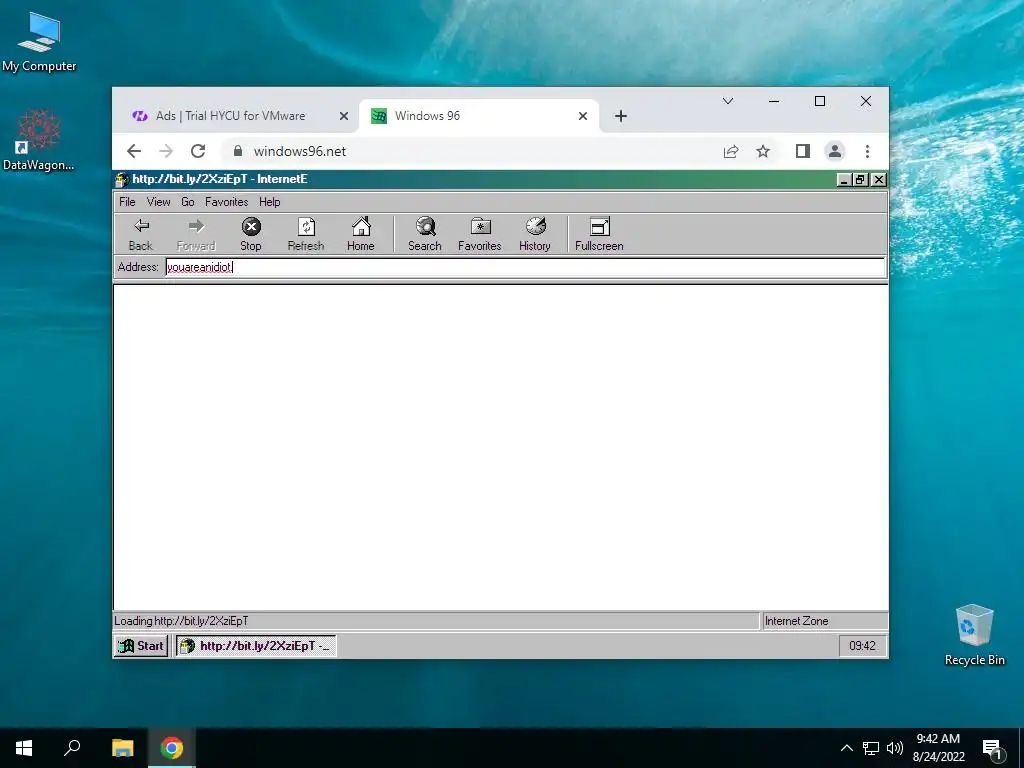Show hidden system tray icons

click(846, 748)
